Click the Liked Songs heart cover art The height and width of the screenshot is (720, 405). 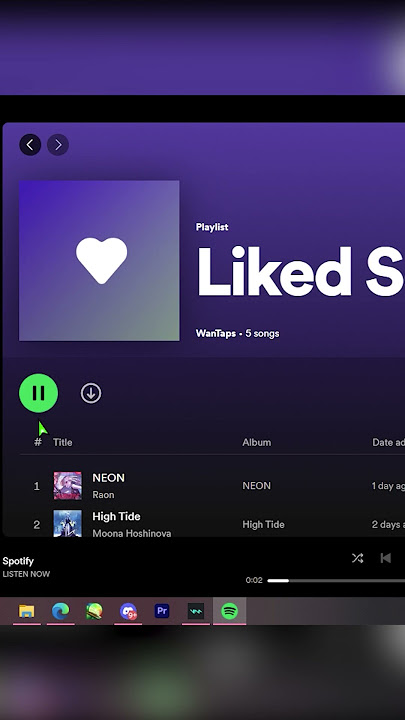[99, 261]
